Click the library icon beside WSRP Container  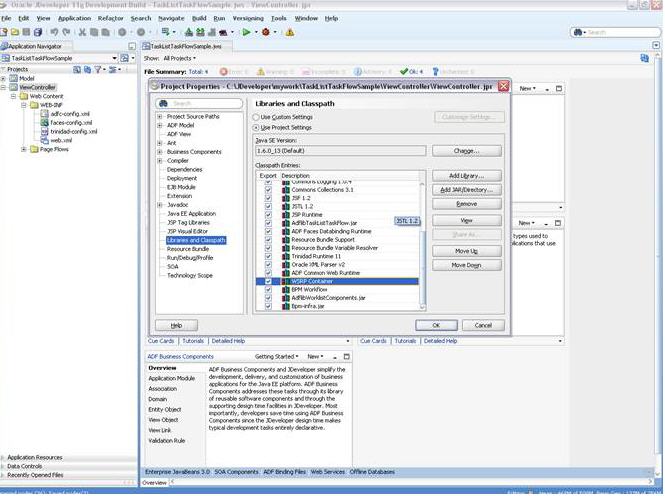pos(286,281)
